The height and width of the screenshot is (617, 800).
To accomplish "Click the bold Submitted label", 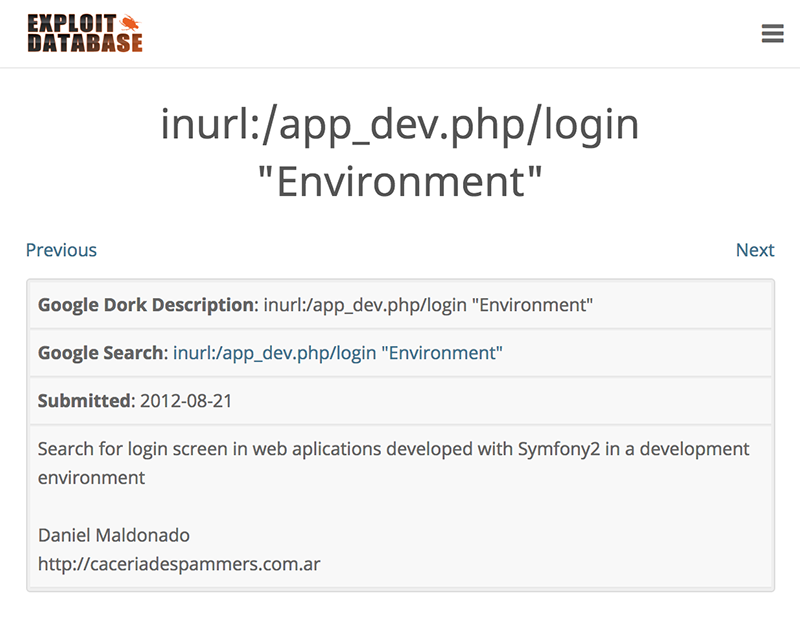I will [x=84, y=401].
